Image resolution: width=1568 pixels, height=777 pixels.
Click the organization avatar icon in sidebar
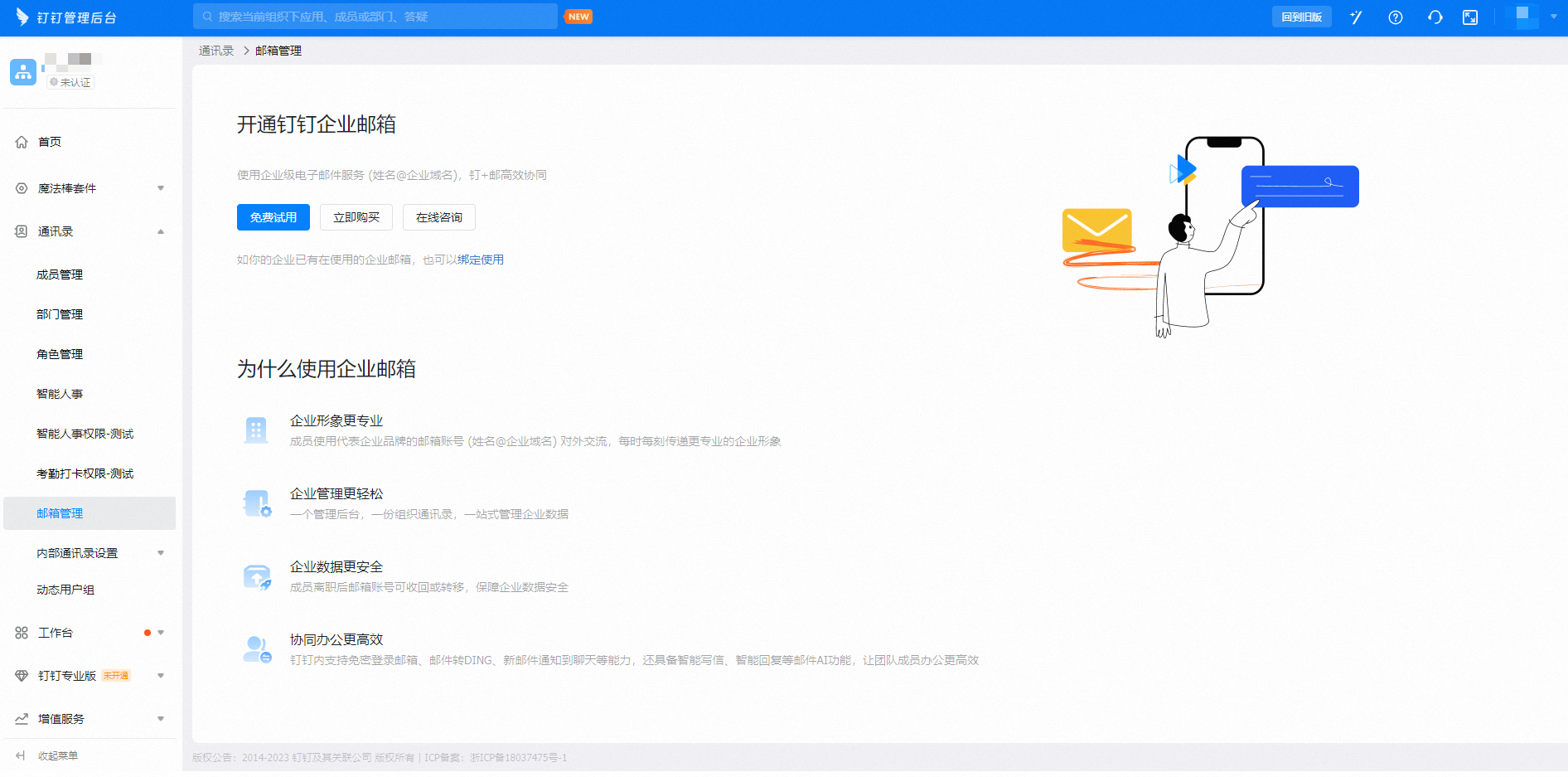[x=23, y=72]
